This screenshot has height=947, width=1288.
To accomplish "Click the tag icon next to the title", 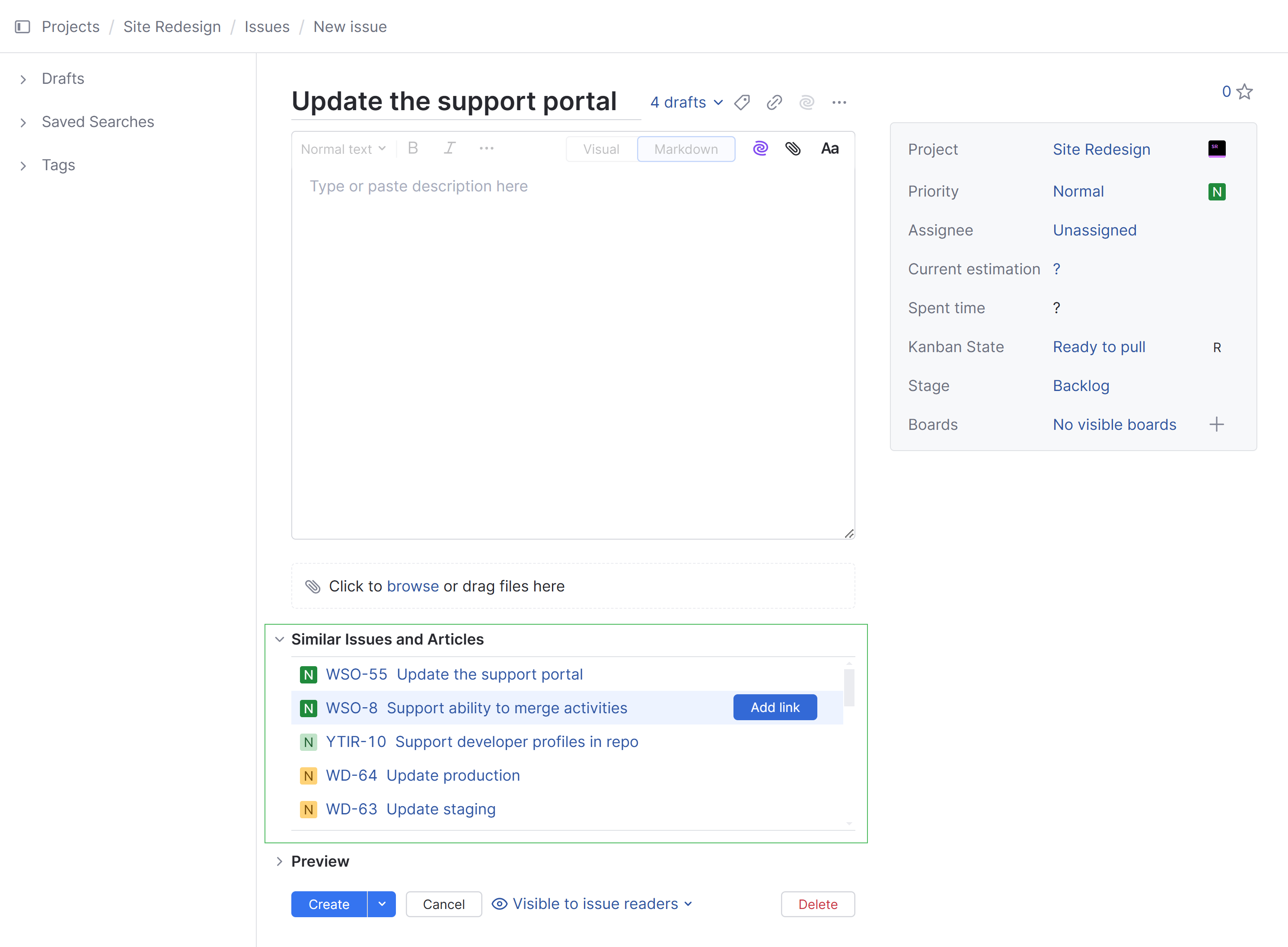I will [742, 103].
